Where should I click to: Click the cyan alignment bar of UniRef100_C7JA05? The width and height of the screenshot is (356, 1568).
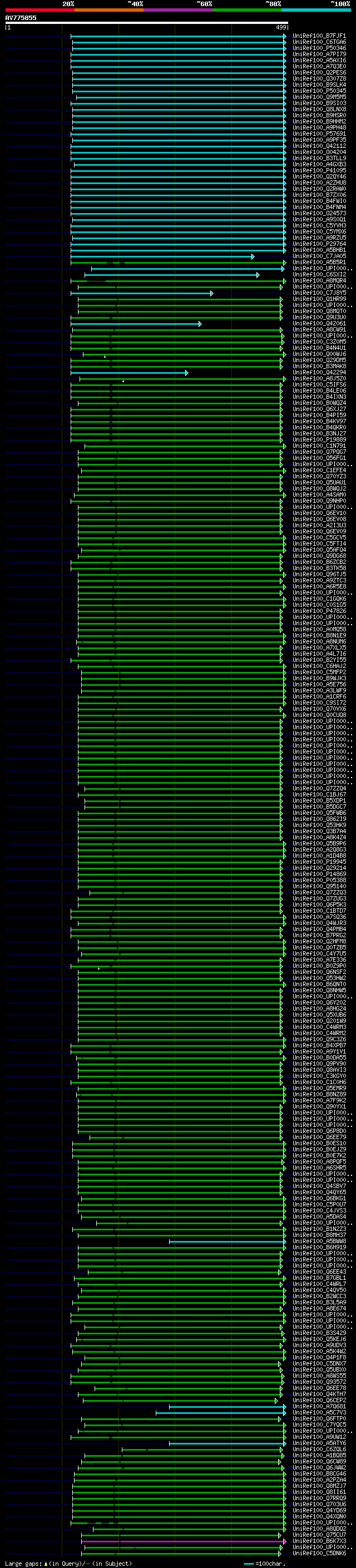(162, 257)
